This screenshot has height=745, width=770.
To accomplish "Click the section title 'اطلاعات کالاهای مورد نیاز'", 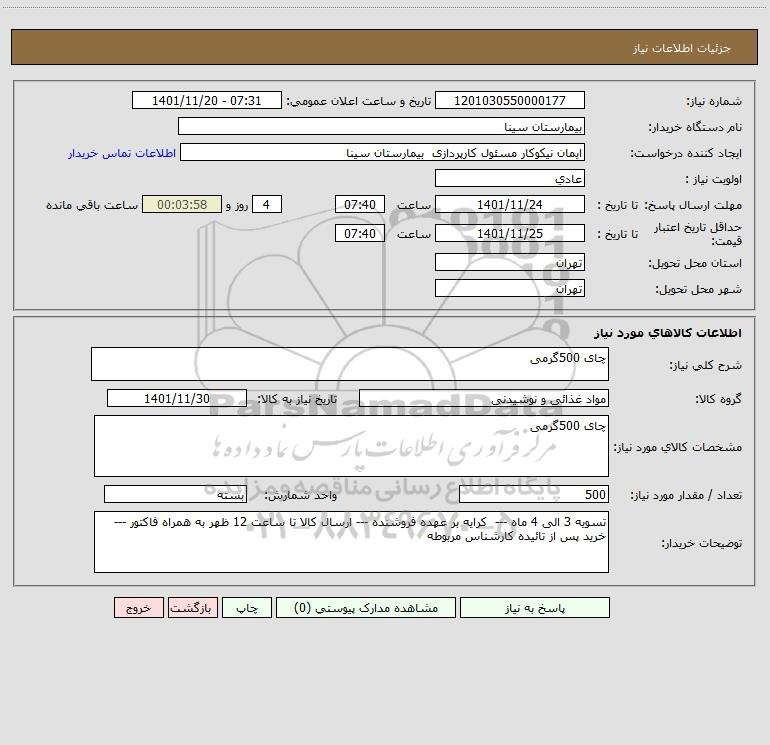I will click(668, 332).
